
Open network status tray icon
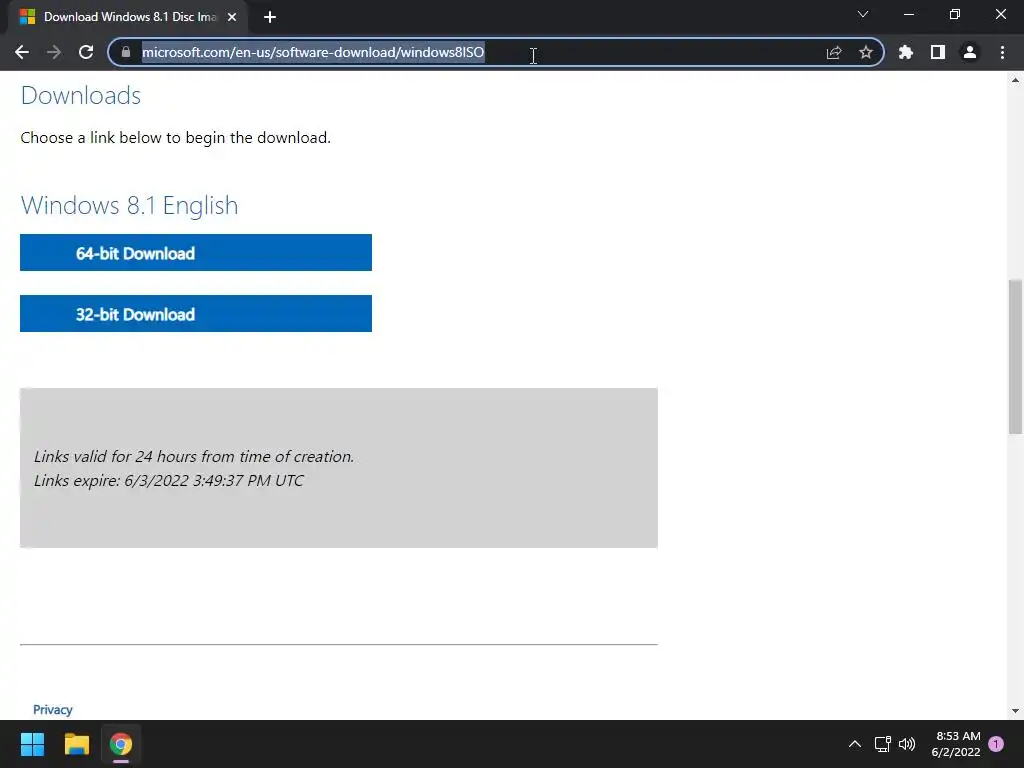883,744
